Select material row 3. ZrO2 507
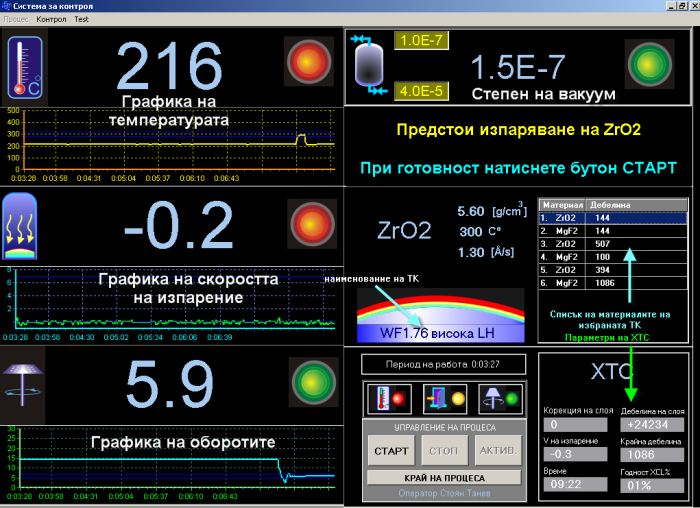 [x=613, y=244]
